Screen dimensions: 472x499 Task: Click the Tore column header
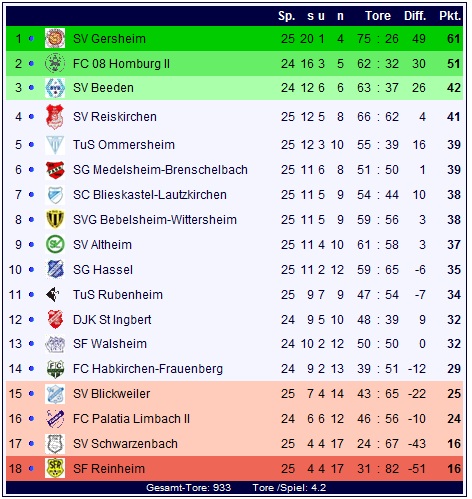click(378, 16)
